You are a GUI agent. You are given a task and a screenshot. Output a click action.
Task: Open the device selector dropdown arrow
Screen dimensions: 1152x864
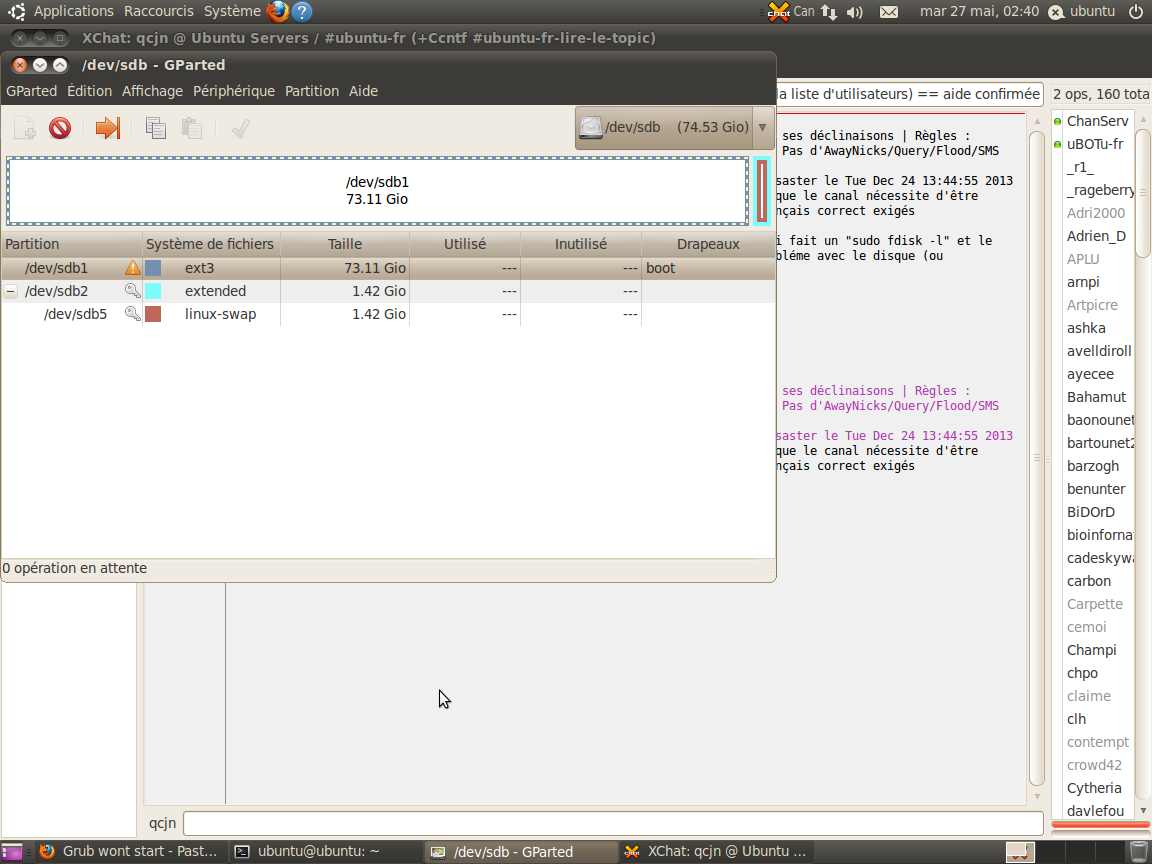click(763, 127)
